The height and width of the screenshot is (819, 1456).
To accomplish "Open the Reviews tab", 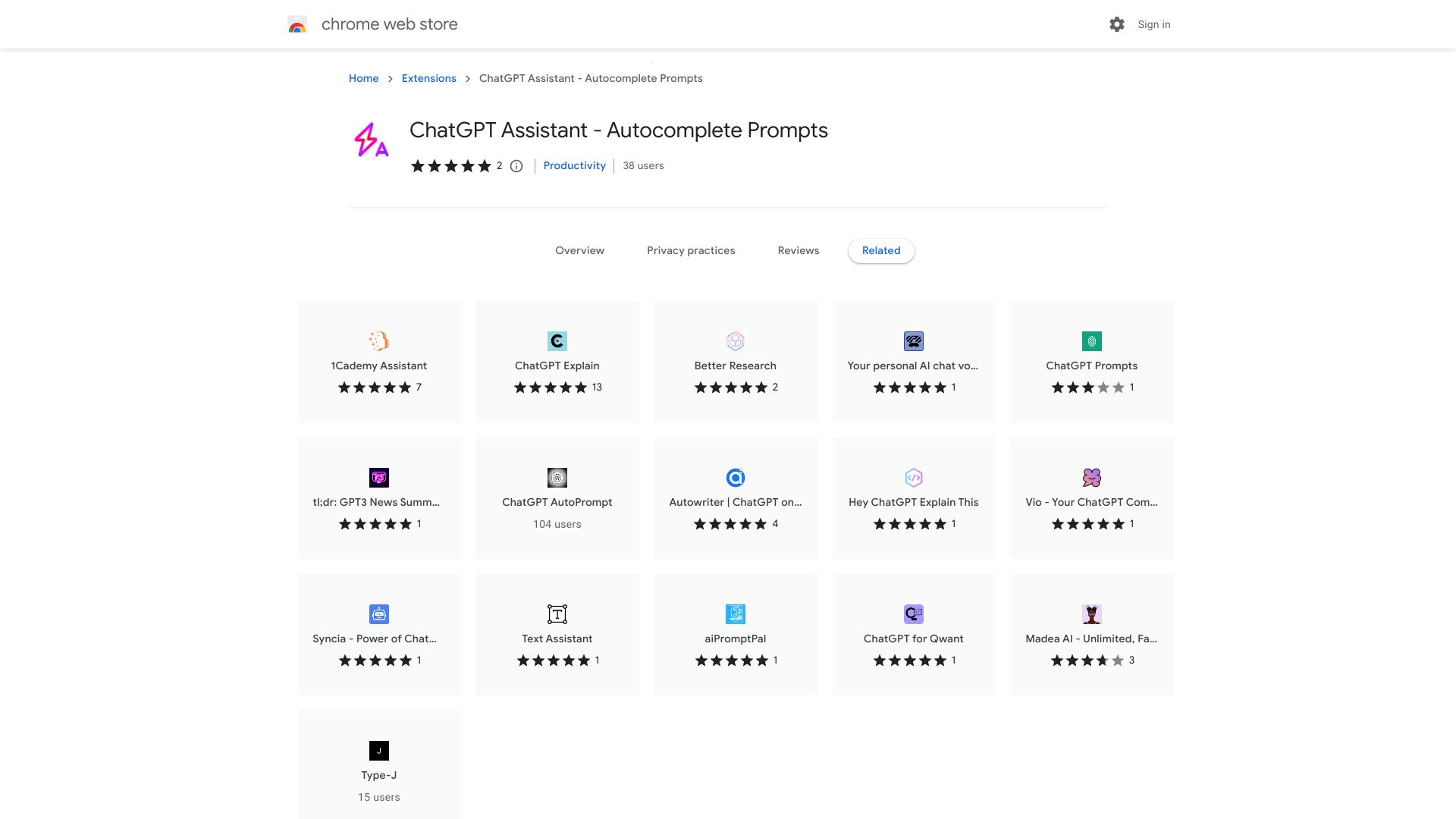I will coord(798,250).
